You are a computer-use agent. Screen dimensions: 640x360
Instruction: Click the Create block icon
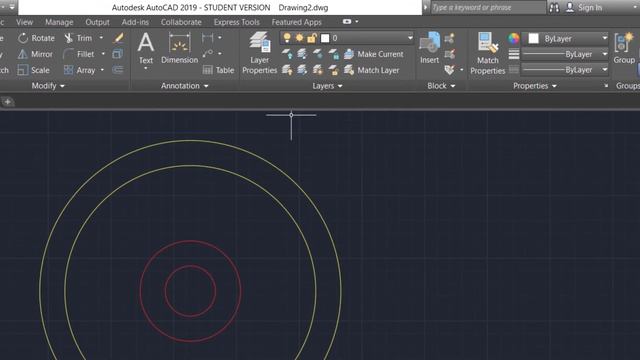(x=450, y=38)
